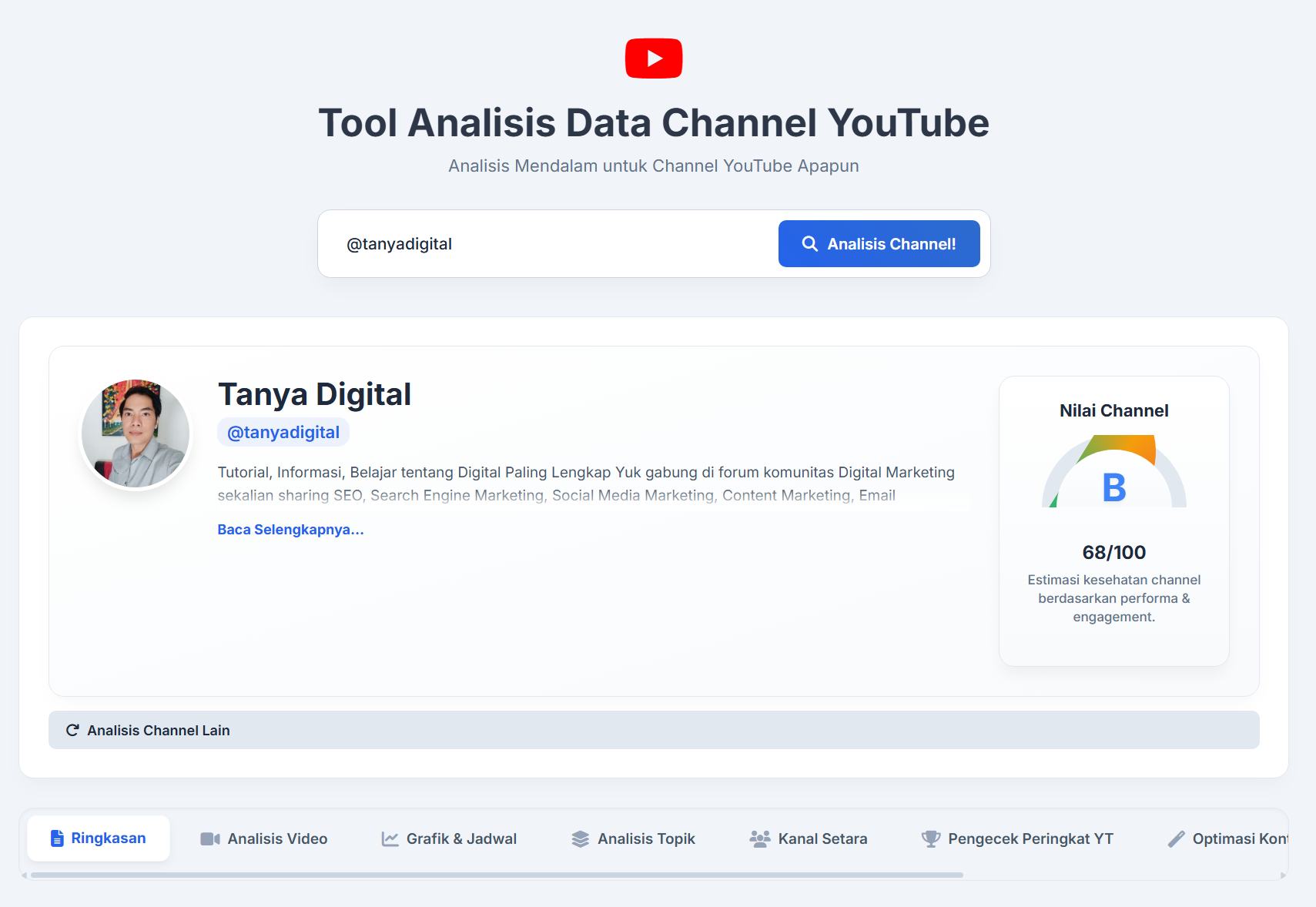Open the Ringkasan tab

(x=99, y=838)
